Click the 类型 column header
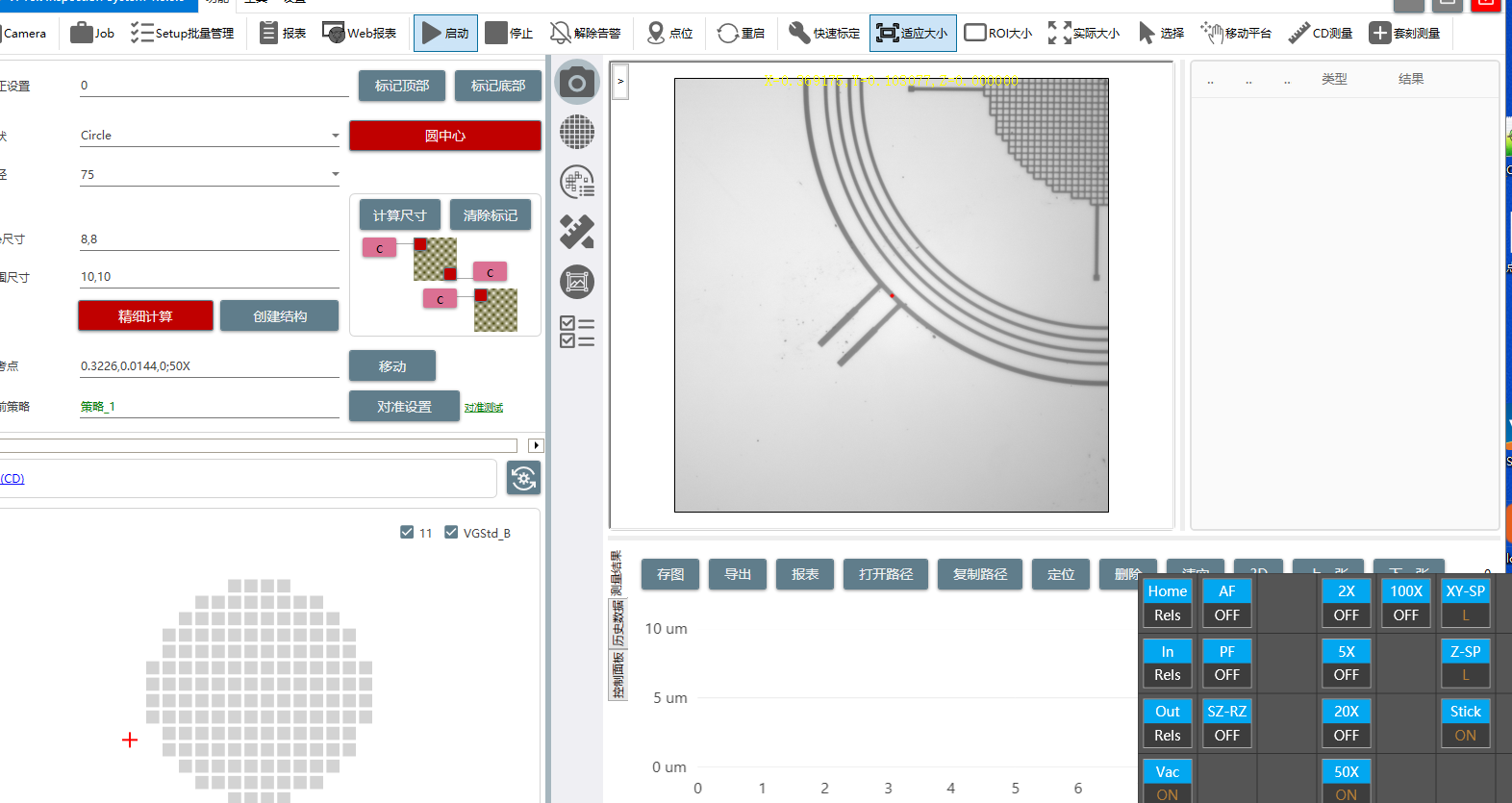This screenshot has width=1512, height=803. (x=1334, y=79)
